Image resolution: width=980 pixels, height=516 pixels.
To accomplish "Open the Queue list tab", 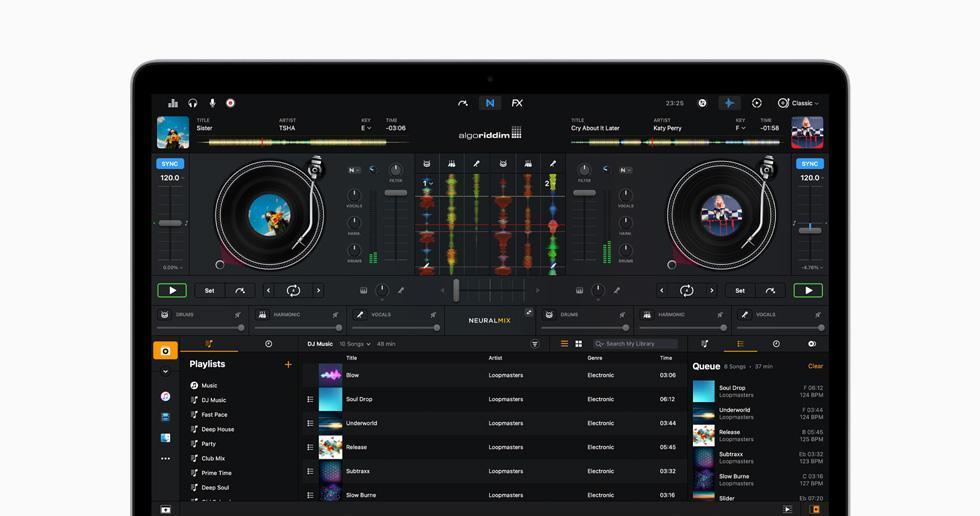I will [x=740, y=344].
